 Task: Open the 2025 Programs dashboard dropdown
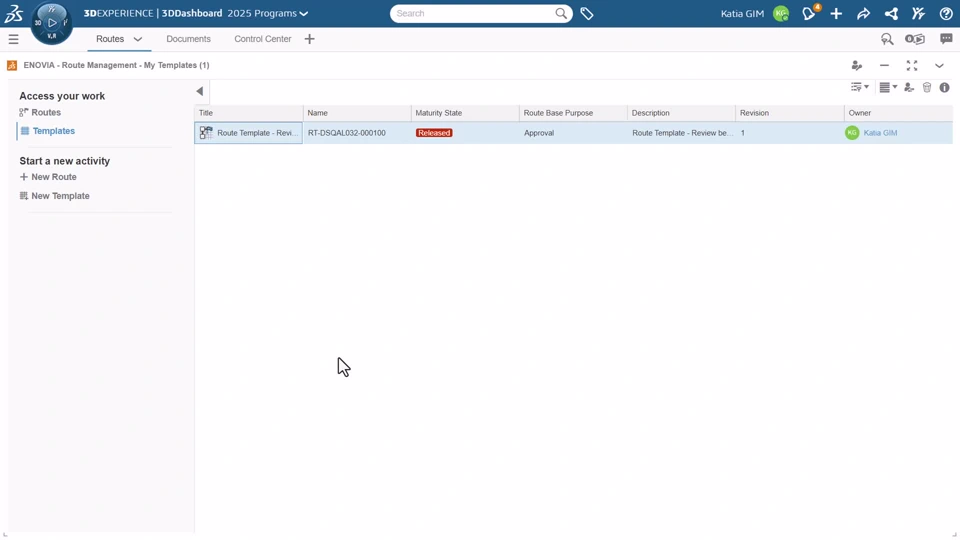[268, 13]
